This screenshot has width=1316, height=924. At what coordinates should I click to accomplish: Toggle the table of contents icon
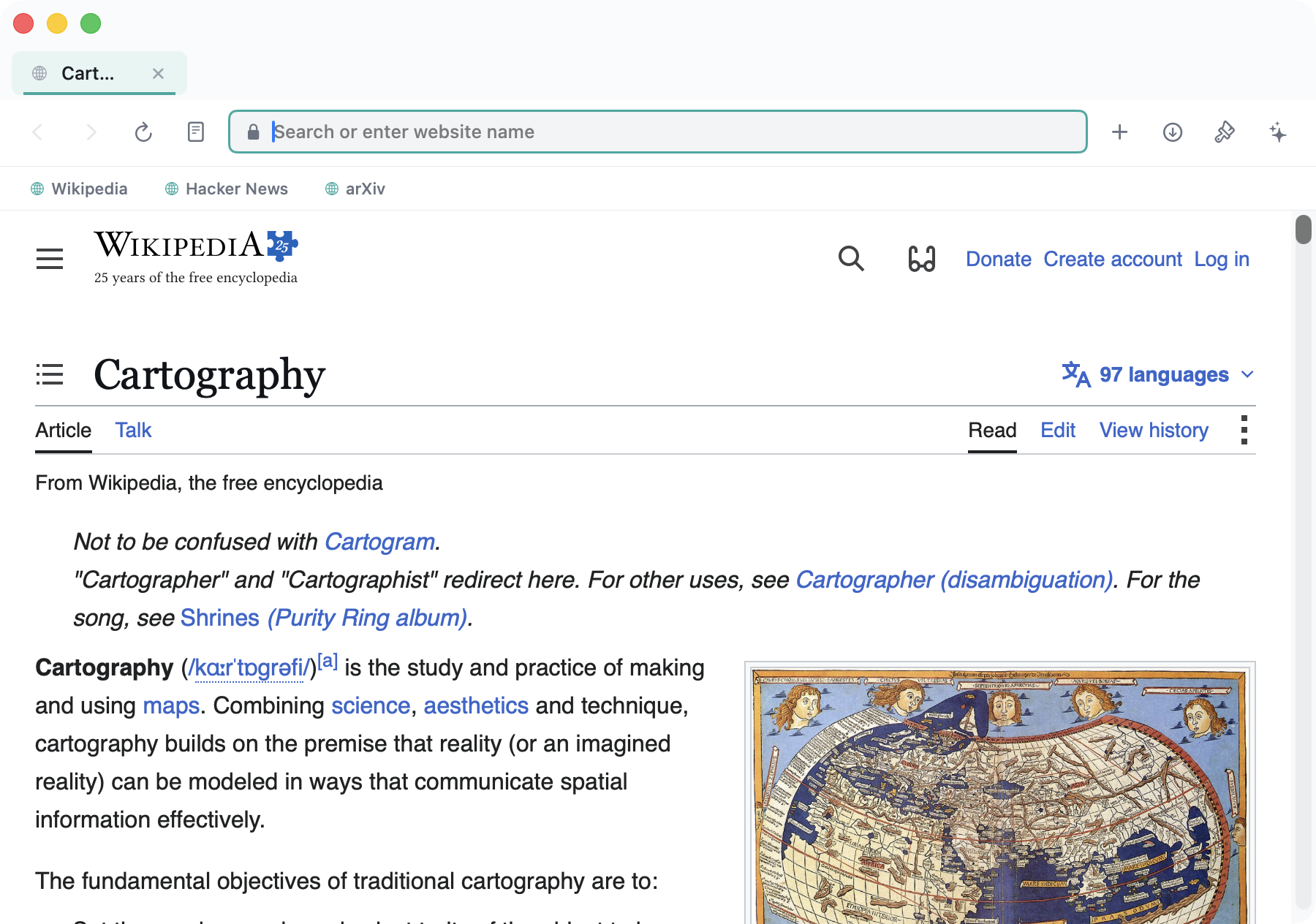click(50, 374)
